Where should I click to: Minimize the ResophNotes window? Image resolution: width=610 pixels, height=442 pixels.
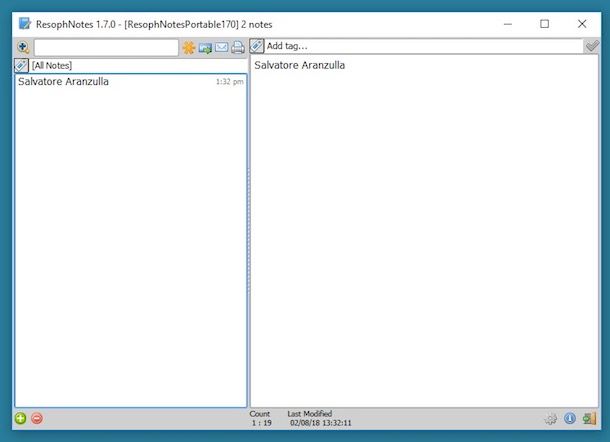click(x=508, y=24)
